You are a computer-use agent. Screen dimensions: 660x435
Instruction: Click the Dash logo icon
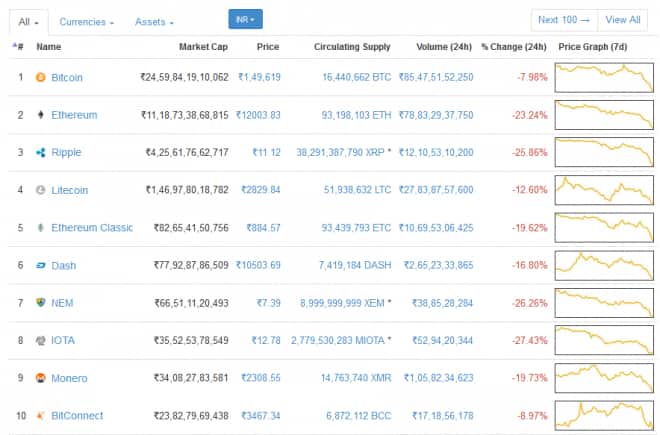41,265
